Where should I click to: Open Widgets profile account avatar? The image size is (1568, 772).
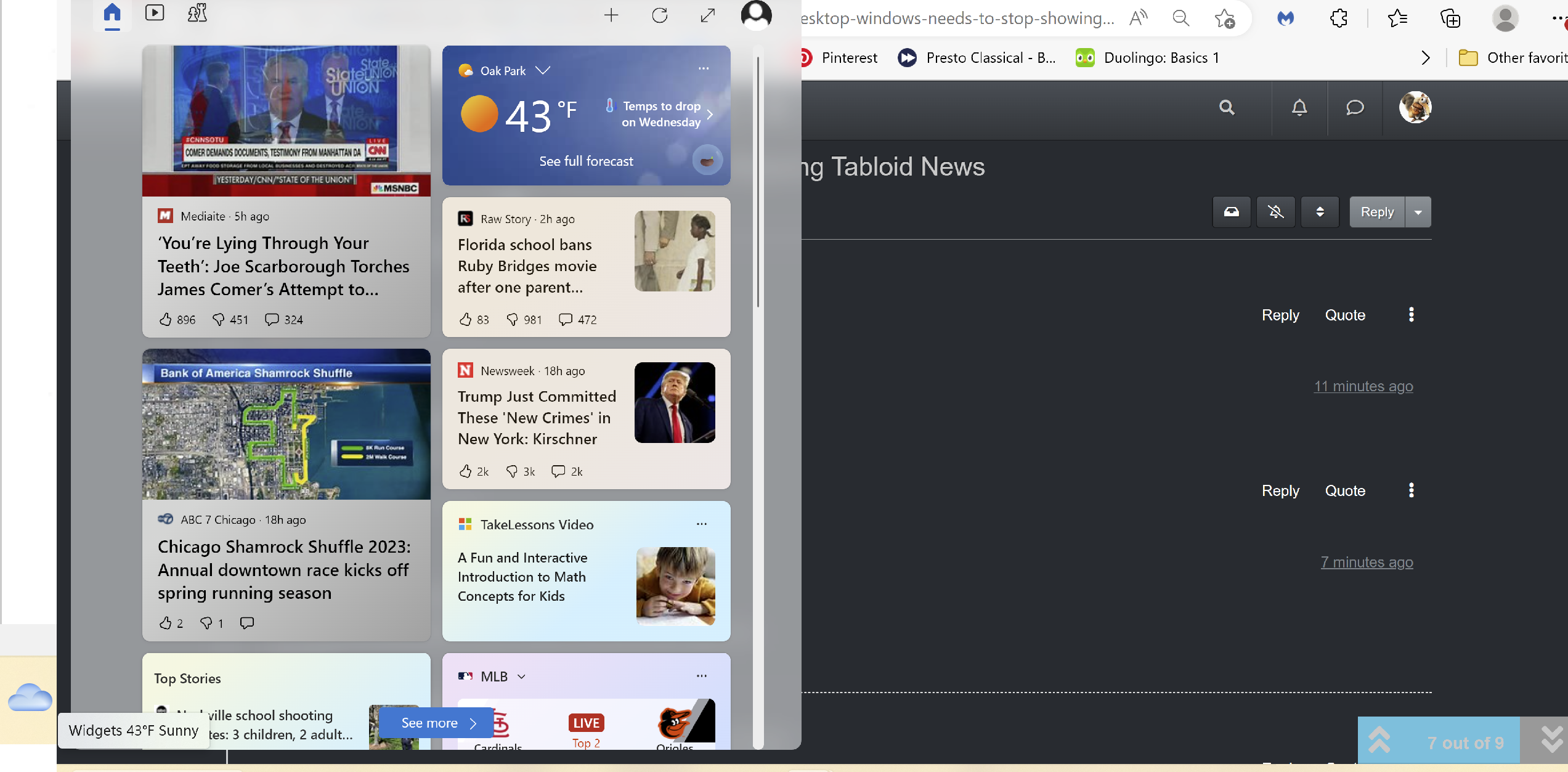point(756,15)
